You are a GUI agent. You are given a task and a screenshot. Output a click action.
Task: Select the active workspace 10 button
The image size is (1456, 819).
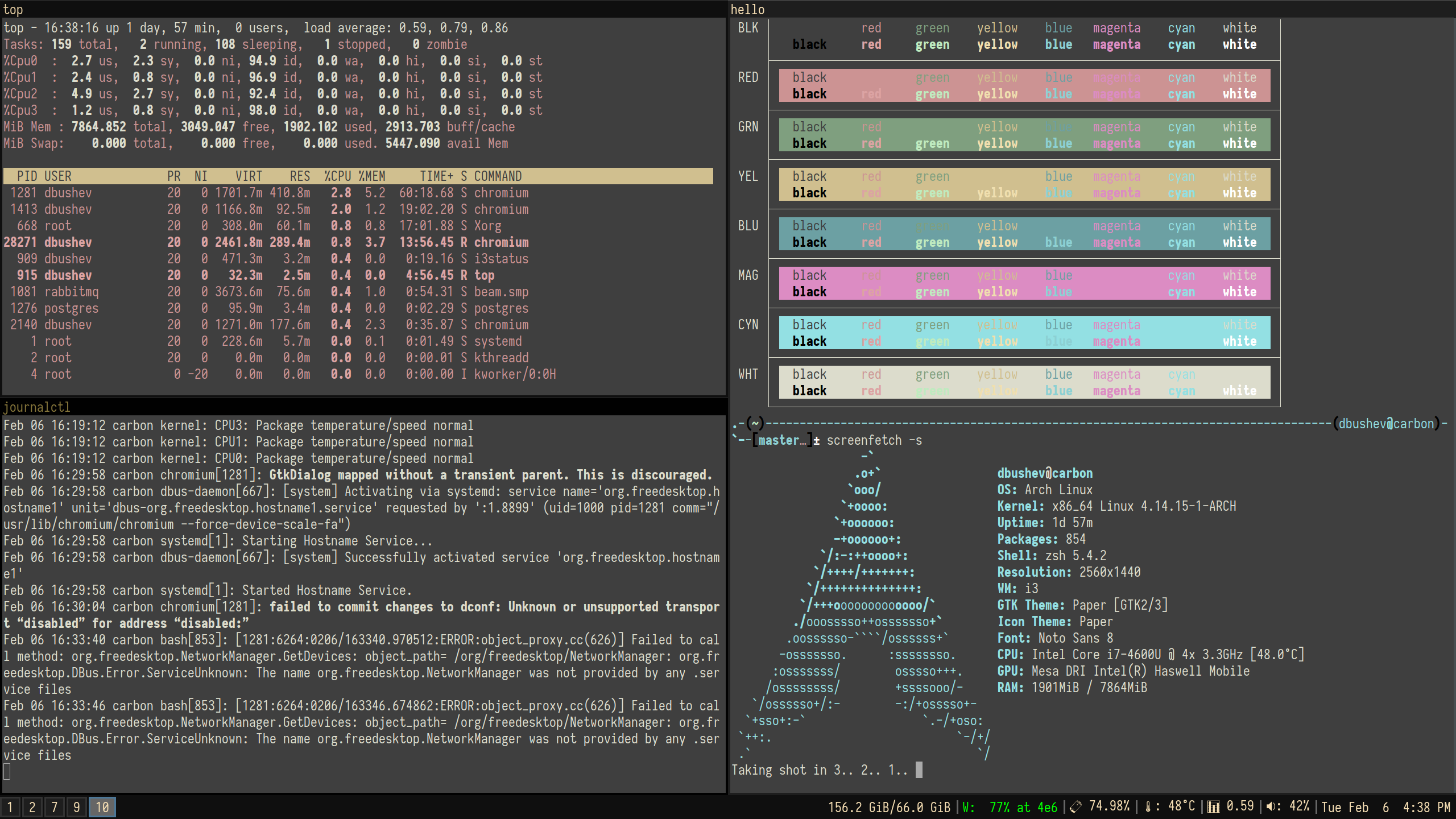102,807
